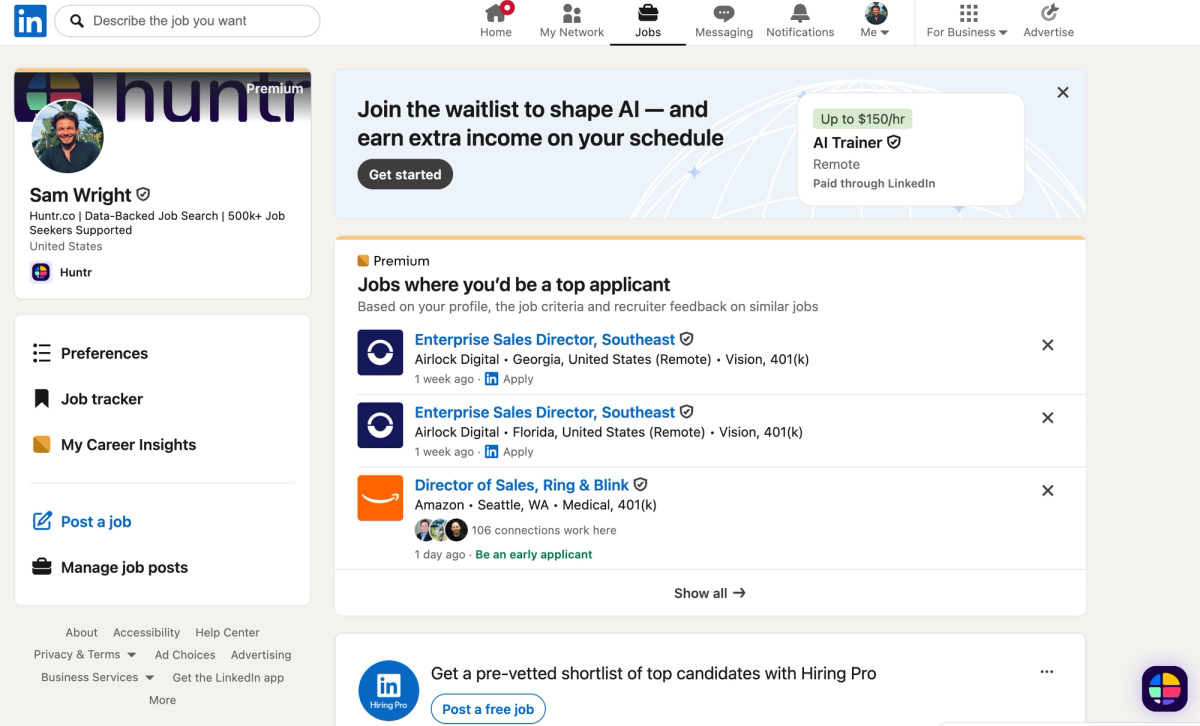This screenshot has height=726, width=1200.
Task: Expand the For Business menu
Action: [967, 21]
